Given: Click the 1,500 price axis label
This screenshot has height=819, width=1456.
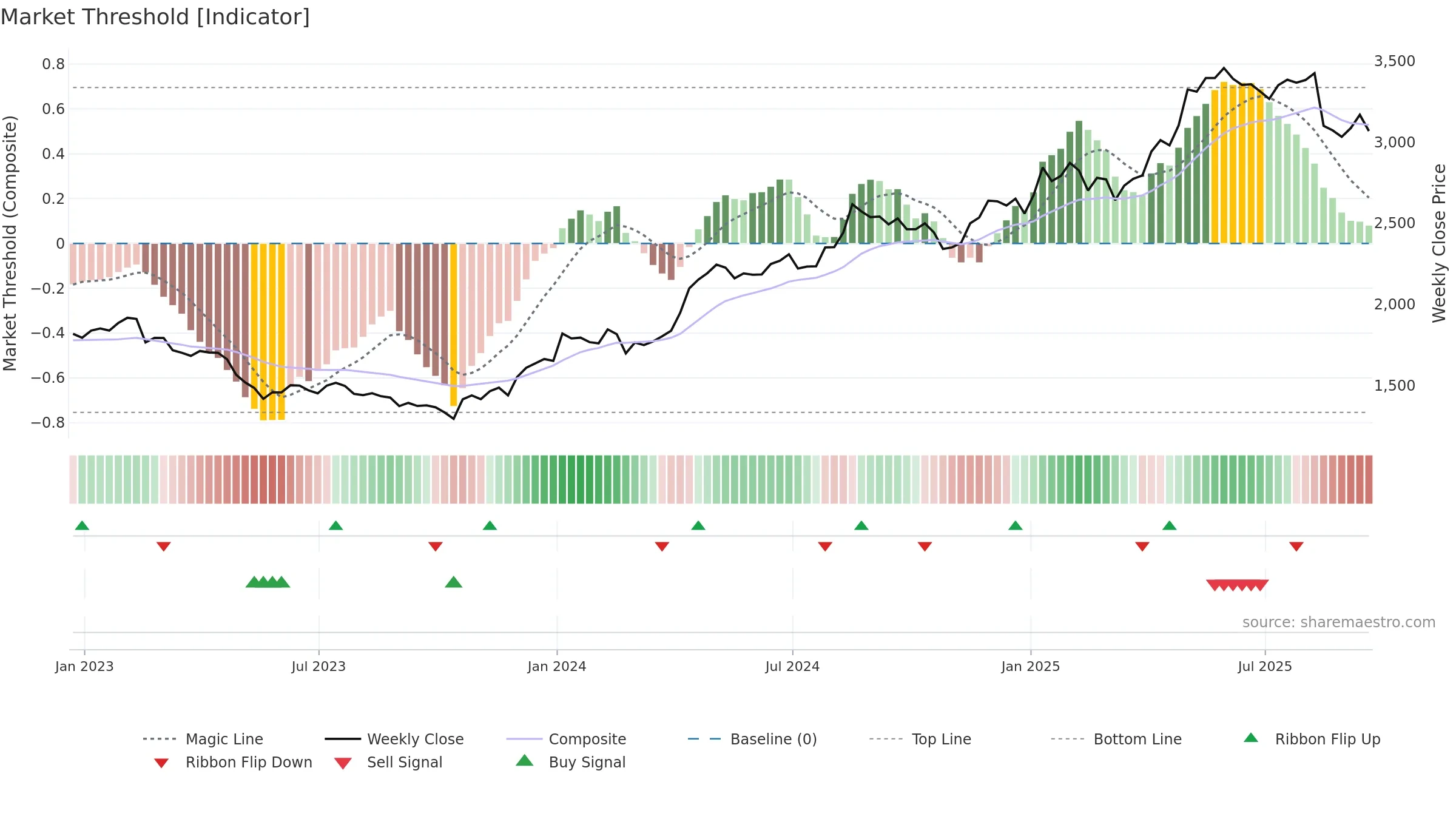Looking at the screenshot, I should (x=1394, y=385).
